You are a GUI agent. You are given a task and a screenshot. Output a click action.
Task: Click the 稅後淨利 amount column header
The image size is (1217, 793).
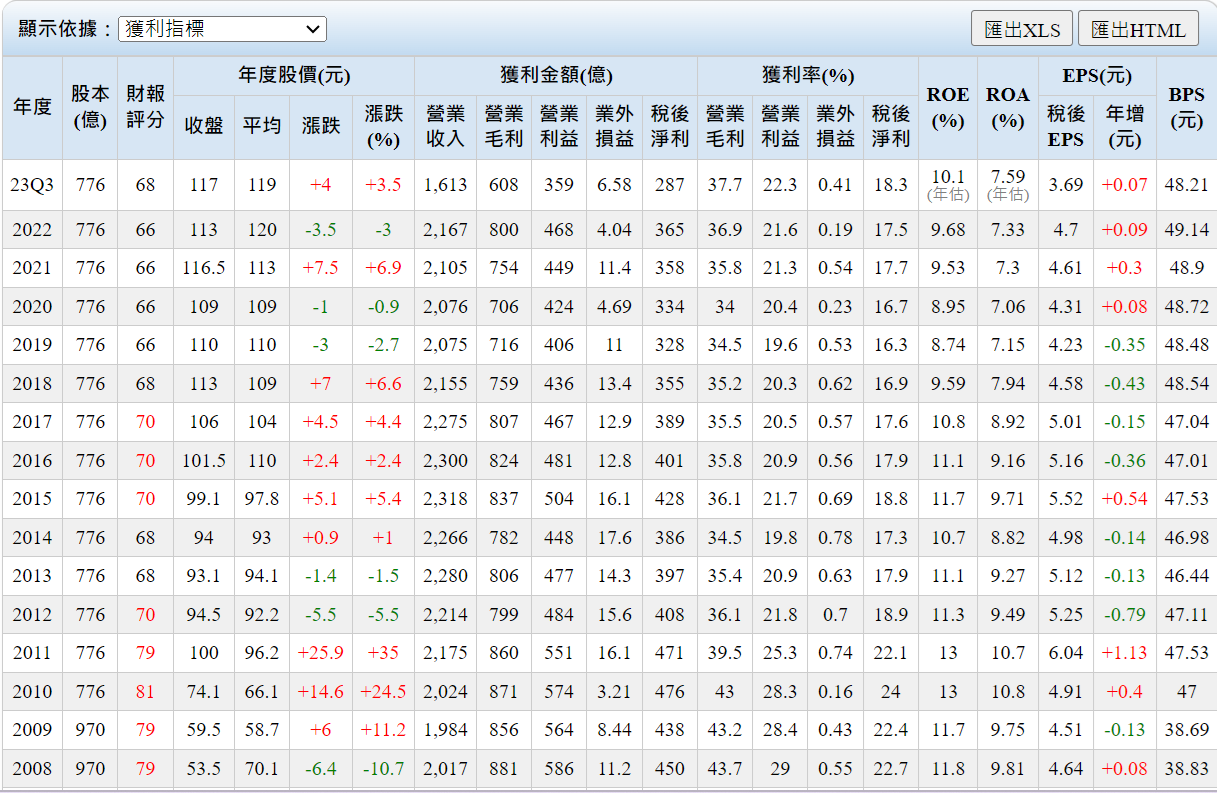(669, 126)
